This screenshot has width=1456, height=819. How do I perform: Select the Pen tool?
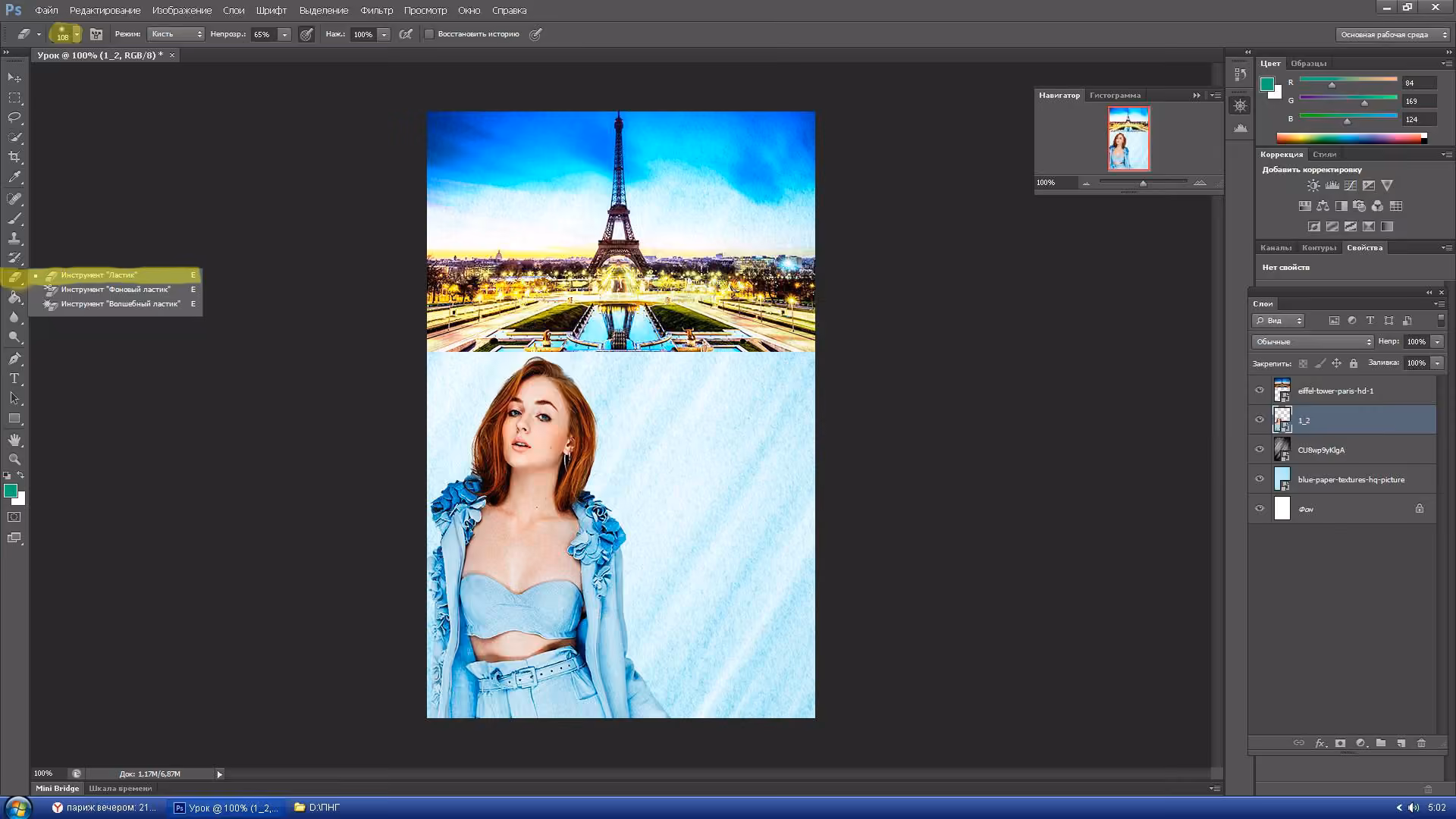point(14,359)
